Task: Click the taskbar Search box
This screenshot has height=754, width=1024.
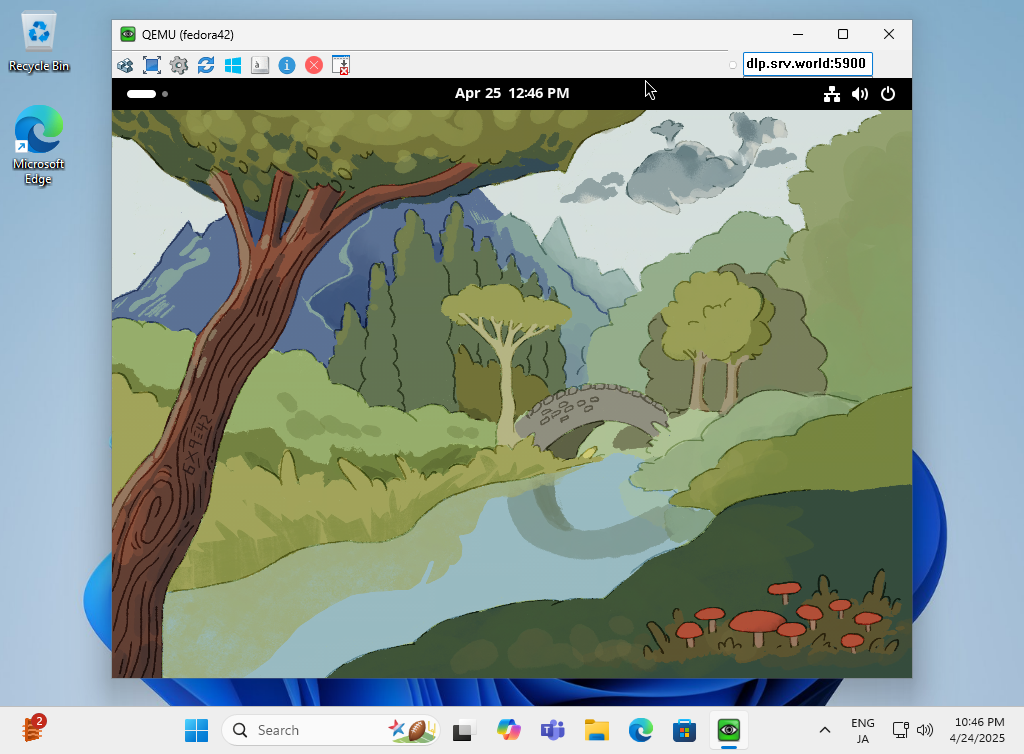Action: pyautogui.click(x=330, y=730)
